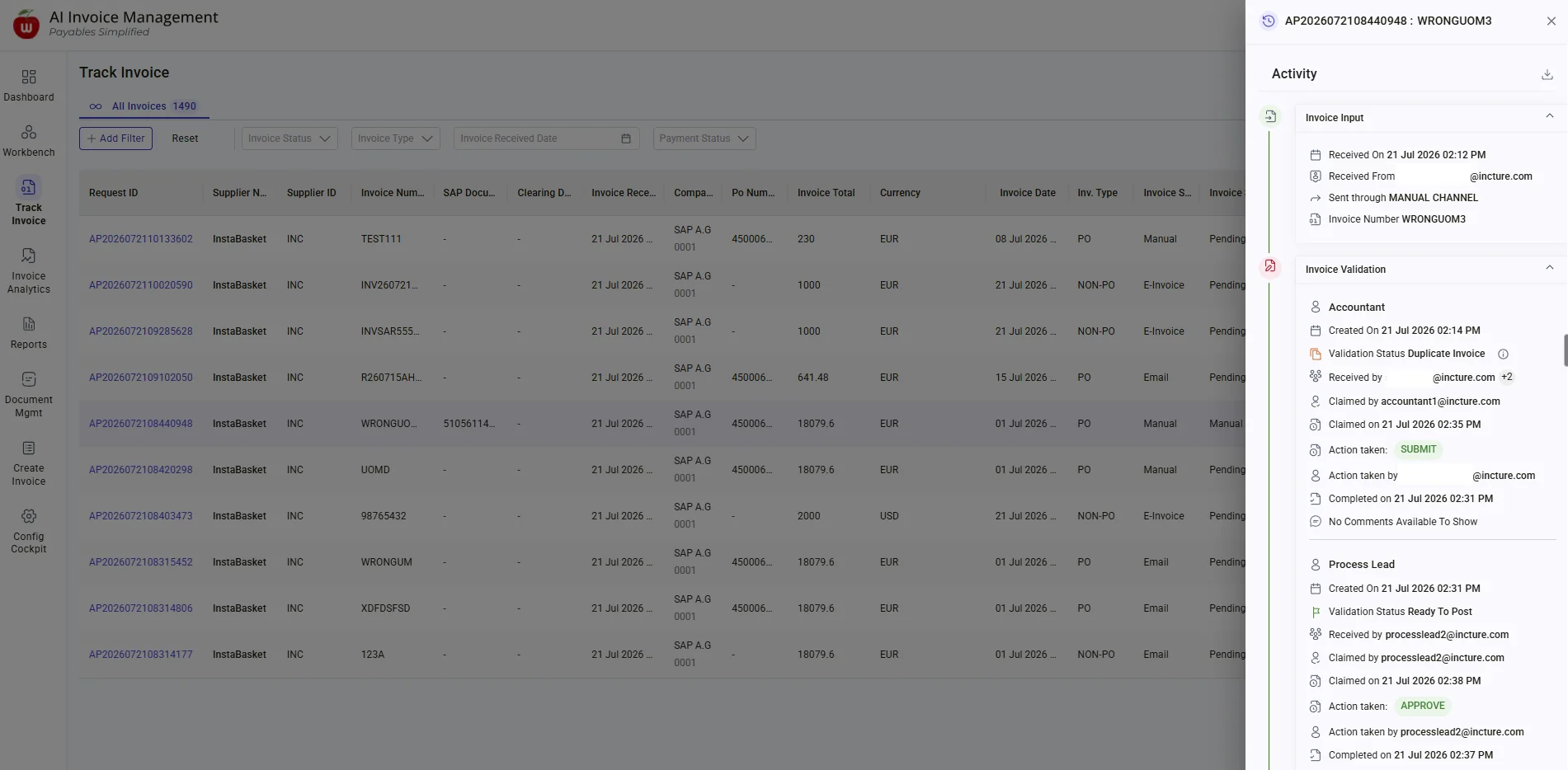Click the 123A invoice number cell
This screenshot has height=770, width=1568.
coord(373,655)
